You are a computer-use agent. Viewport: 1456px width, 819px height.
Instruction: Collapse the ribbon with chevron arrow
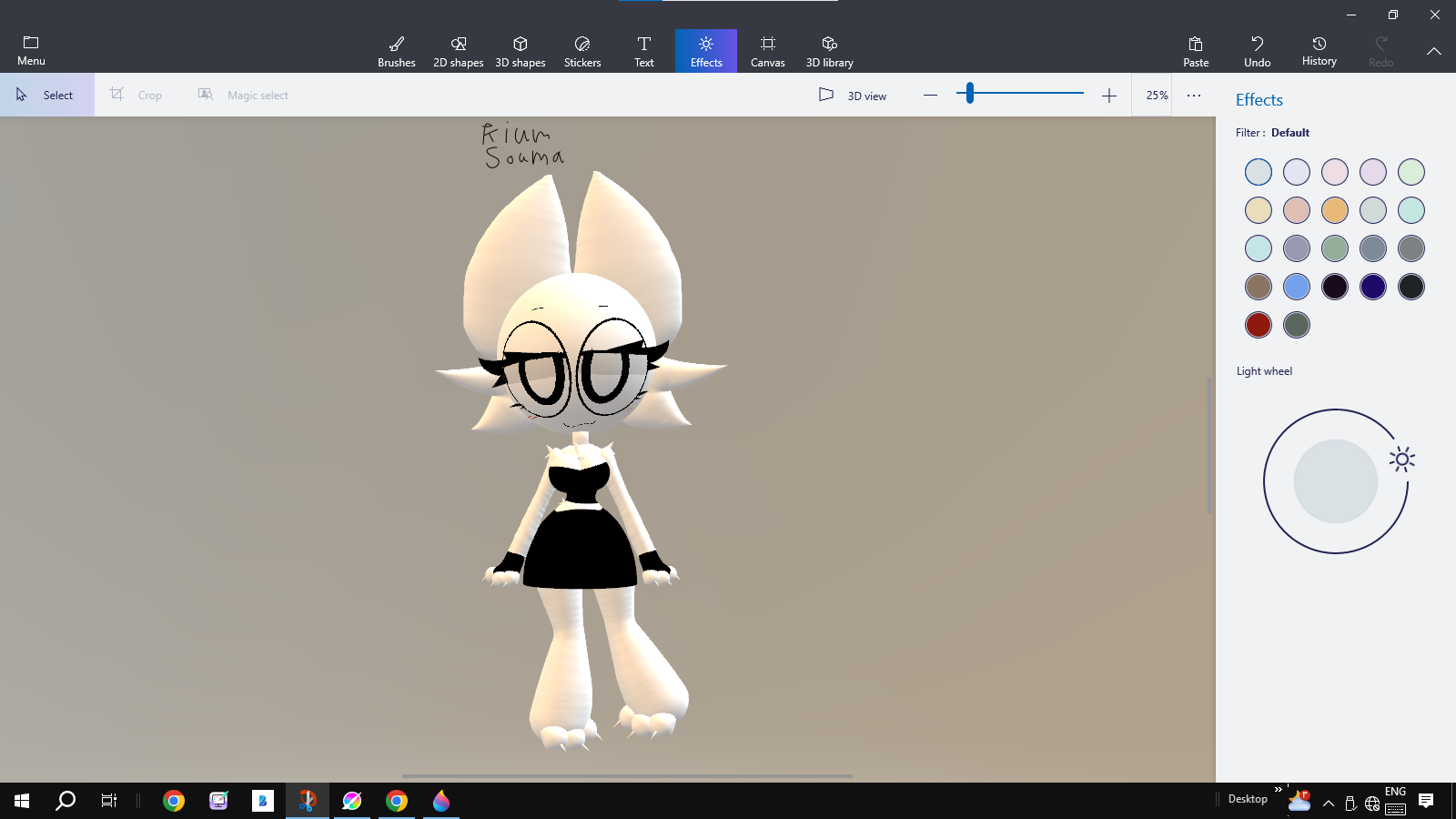pos(1433,51)
